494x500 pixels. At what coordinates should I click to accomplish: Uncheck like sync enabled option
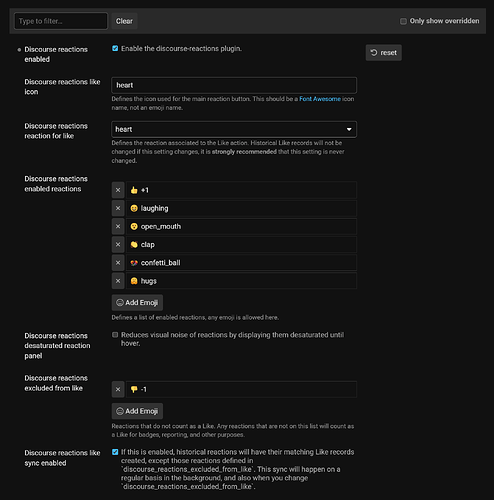pyautogui.click(x=115, y=452)
